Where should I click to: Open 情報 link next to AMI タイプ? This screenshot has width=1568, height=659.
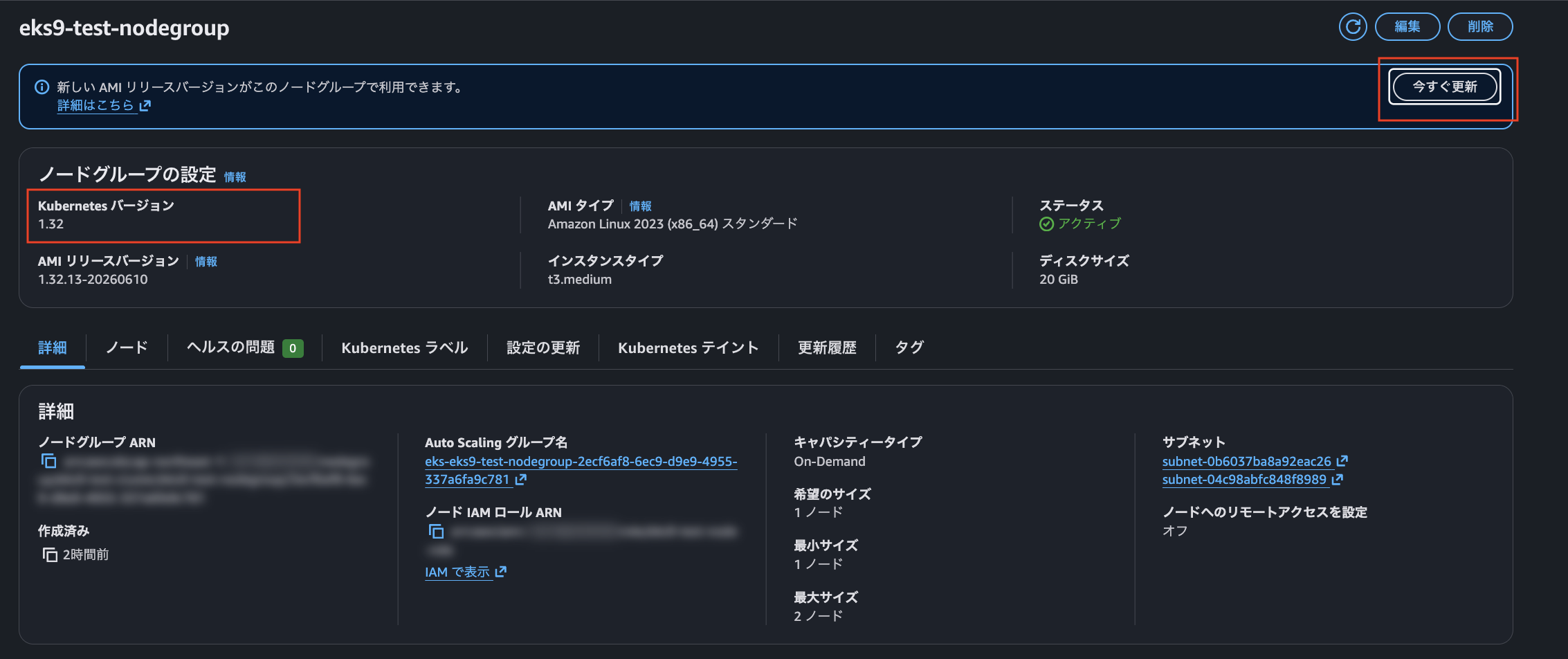click(x=641, y=206)
